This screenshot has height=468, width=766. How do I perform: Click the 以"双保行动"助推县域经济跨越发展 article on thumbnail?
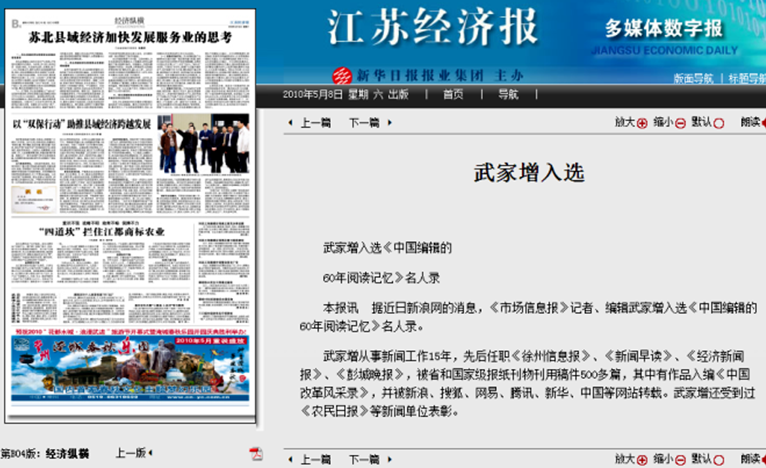click(x=82, y=125)
